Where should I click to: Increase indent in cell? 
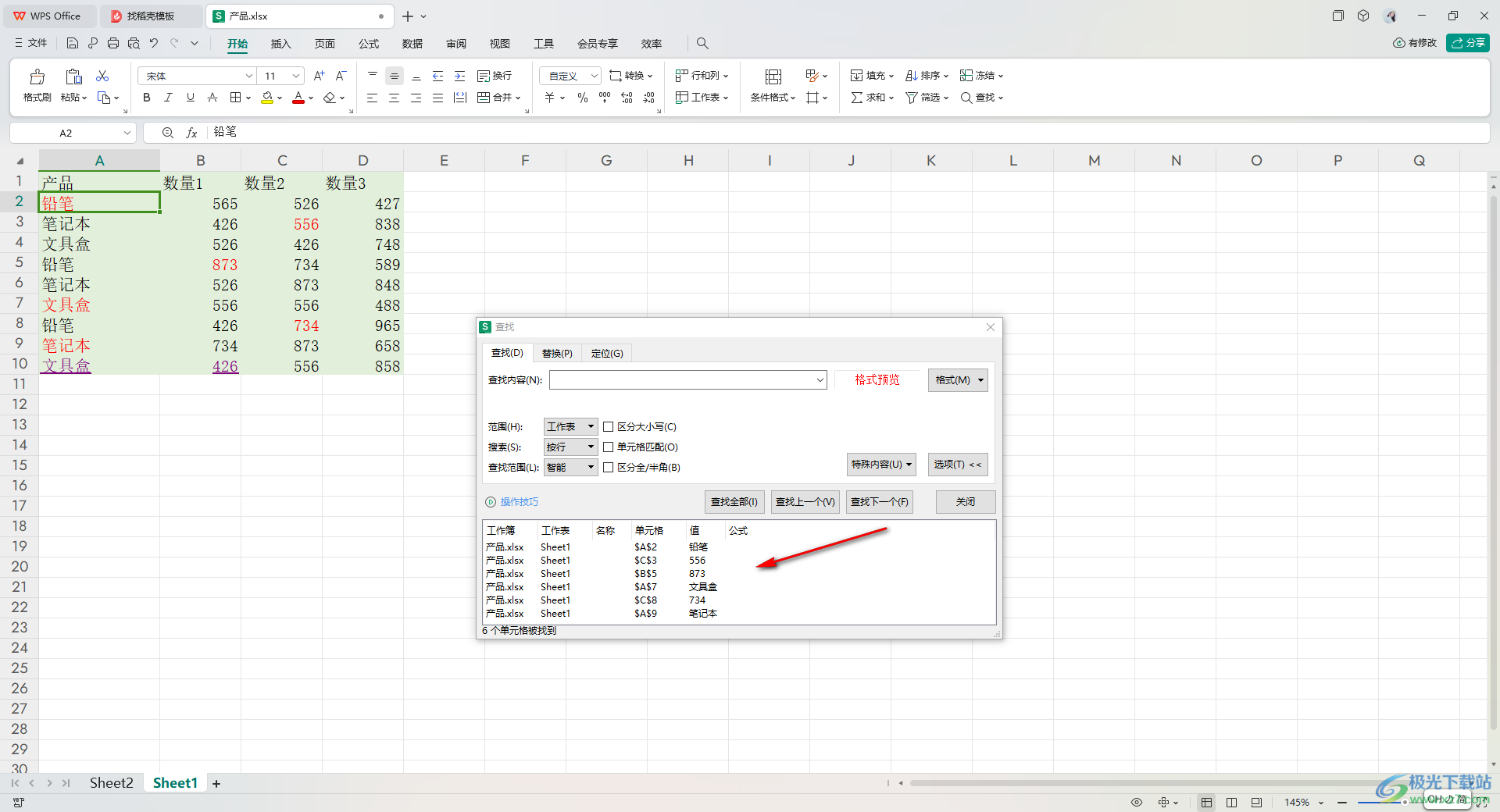[460, 76]
